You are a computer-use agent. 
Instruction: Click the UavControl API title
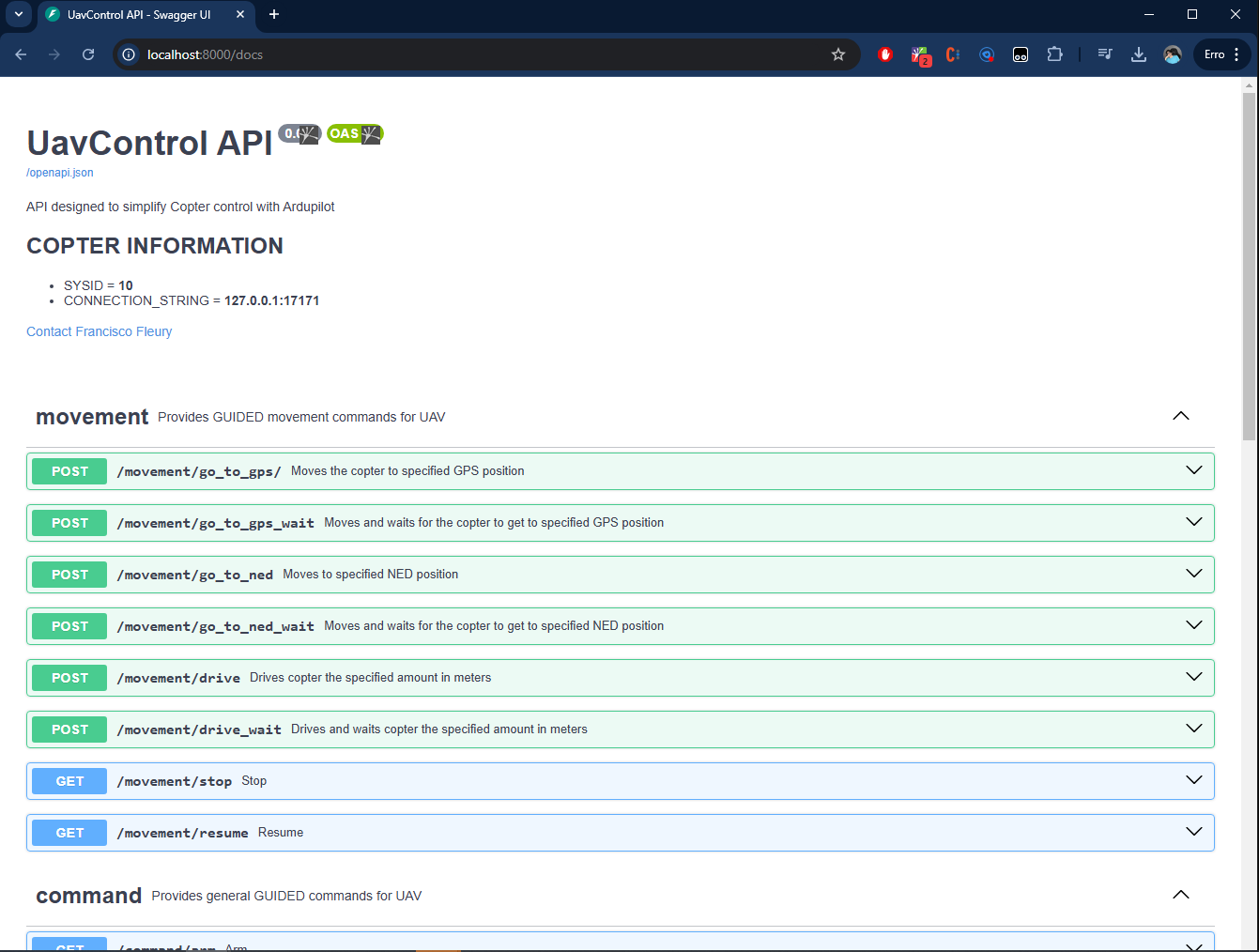point(149,143)
